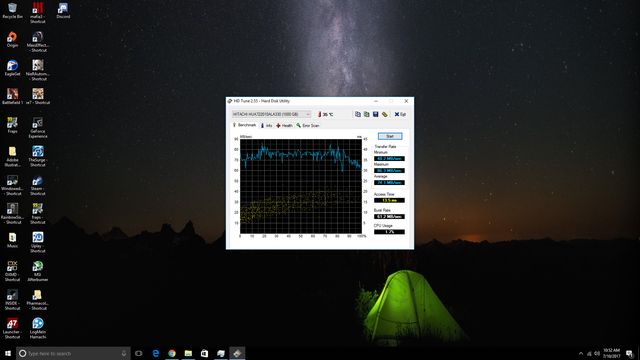Select the RainbowSix shortcut desktop icon

[12, 213]
